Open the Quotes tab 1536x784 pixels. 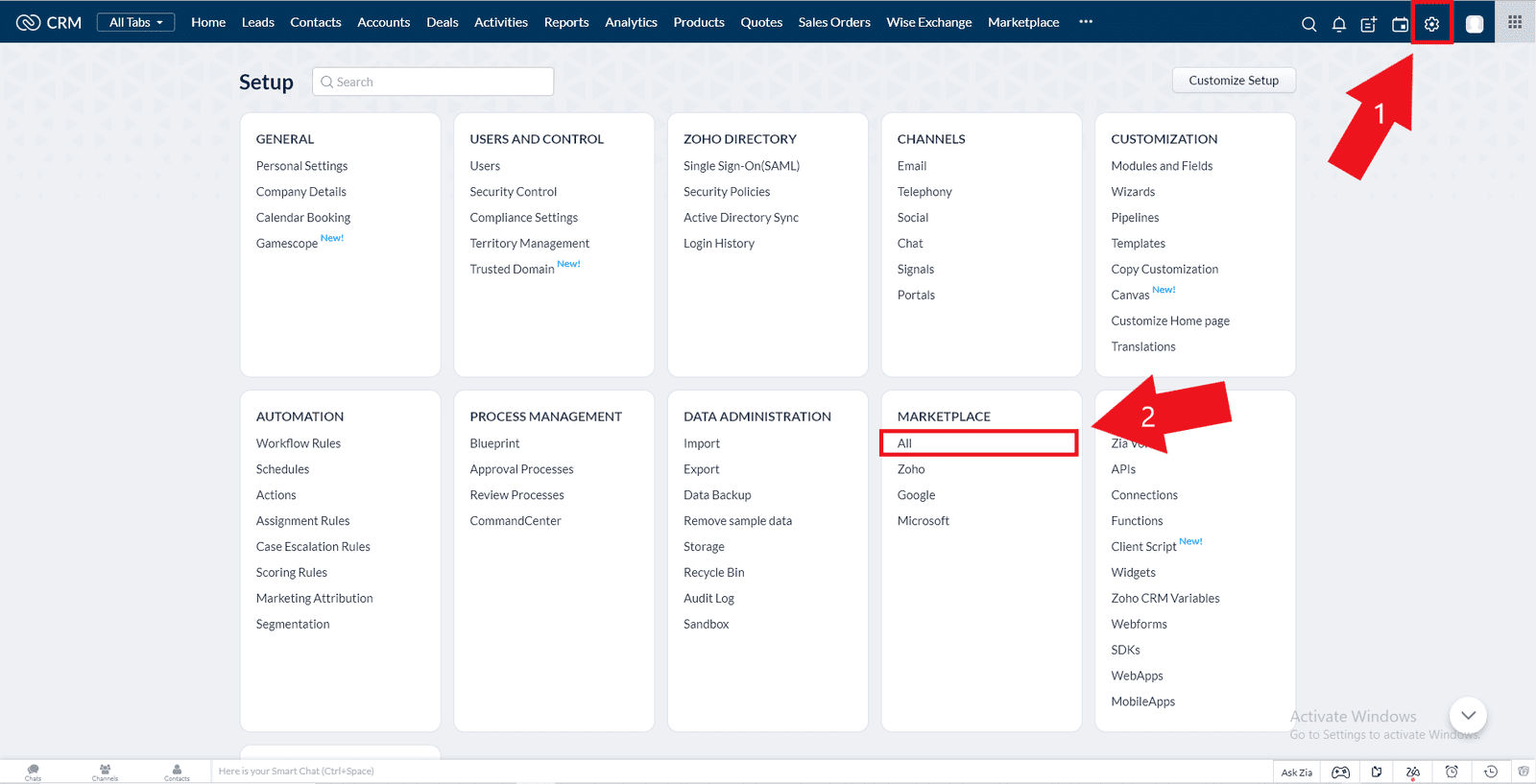pyautogui.click(x=761, y=22)
